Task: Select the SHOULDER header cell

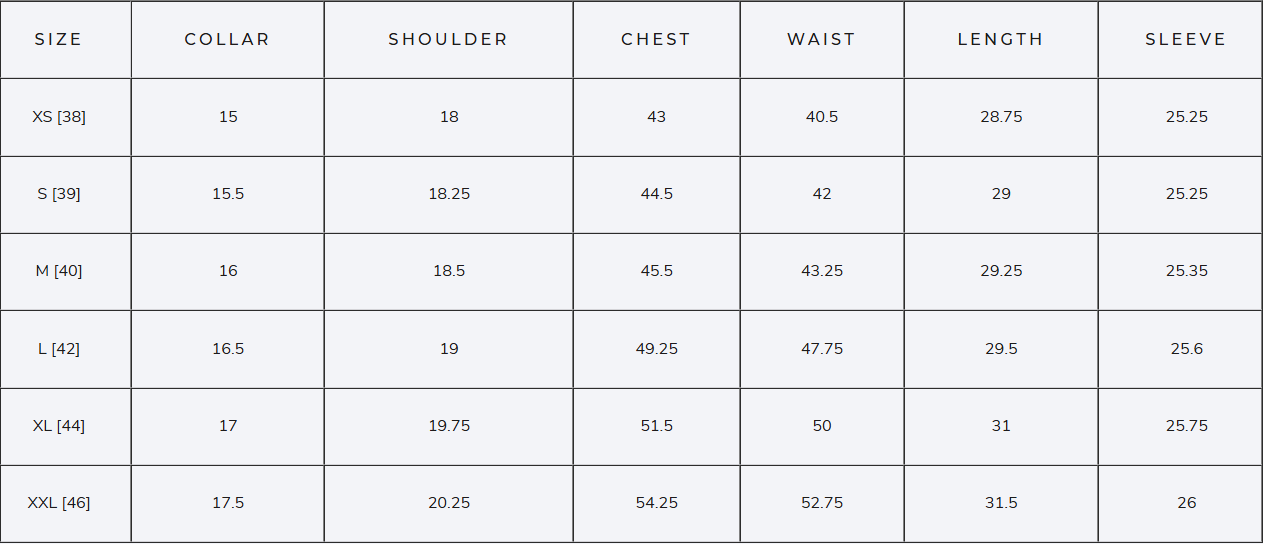Action: [448, 40]
